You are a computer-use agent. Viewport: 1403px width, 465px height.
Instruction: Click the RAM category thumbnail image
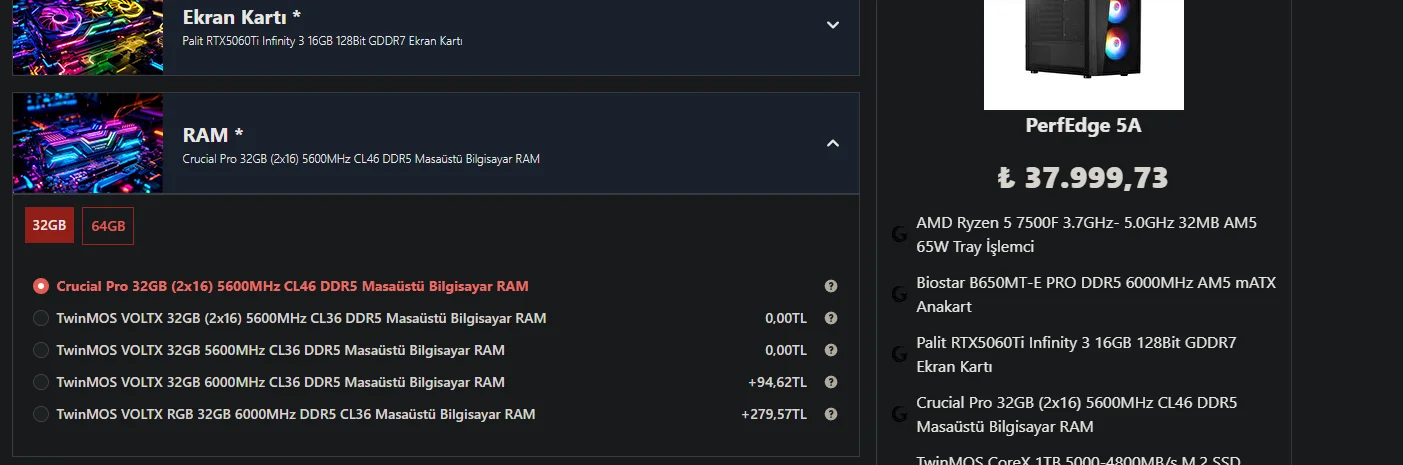[88, 143]
